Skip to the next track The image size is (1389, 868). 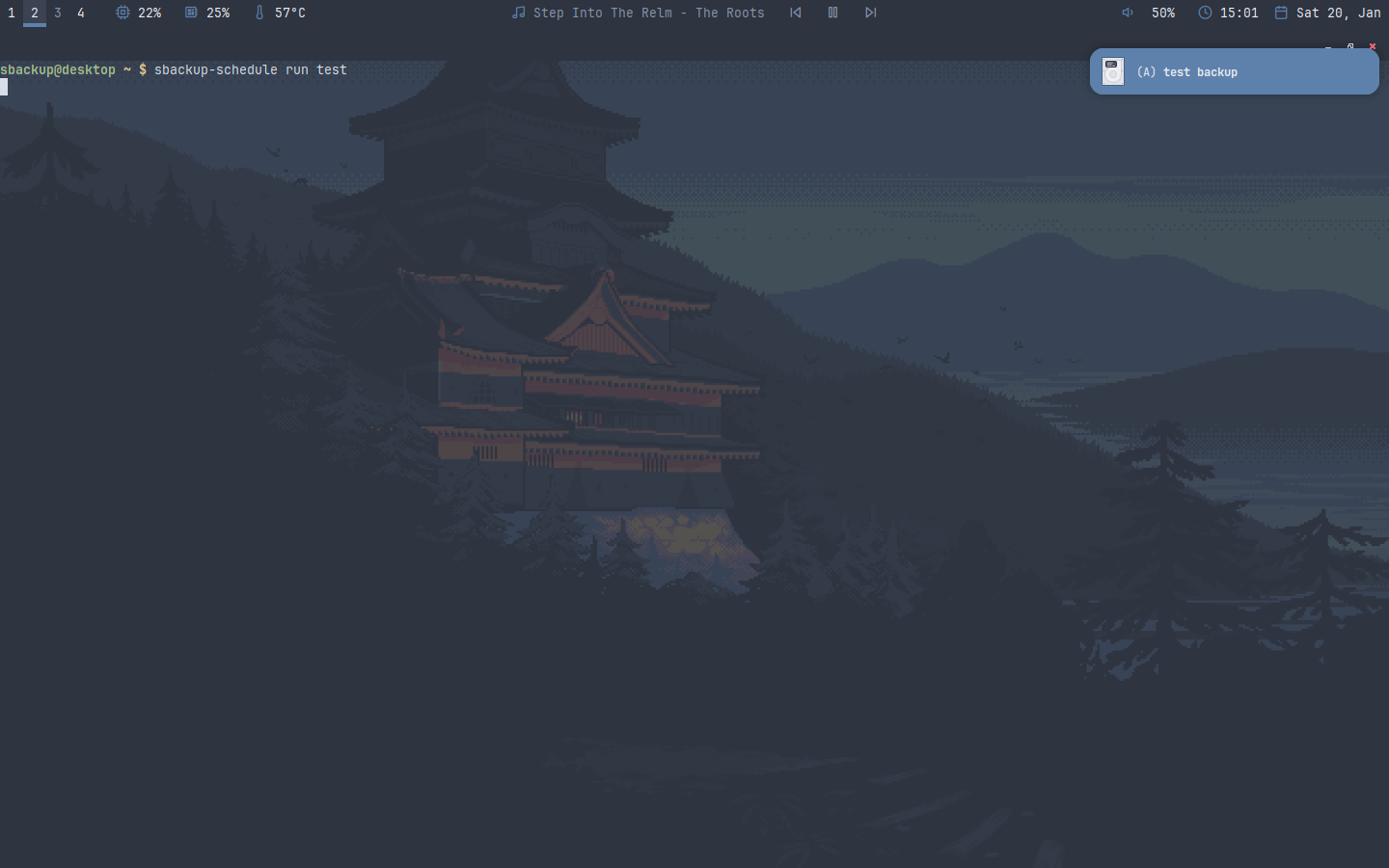tap(871, 13)
